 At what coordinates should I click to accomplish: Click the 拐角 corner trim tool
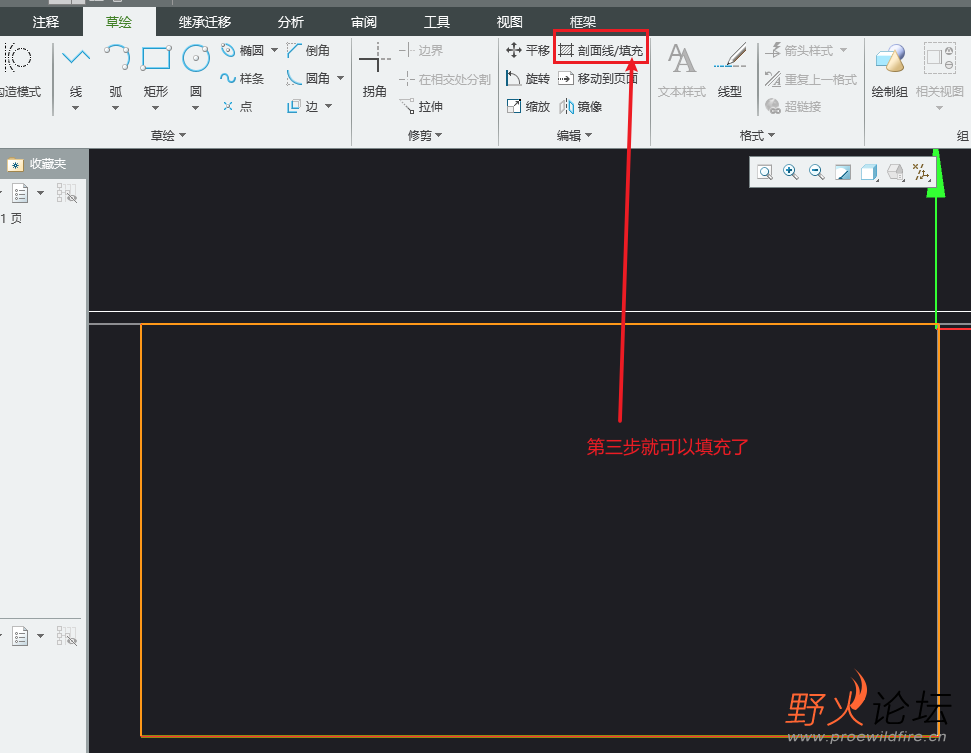pyautogui.click(x=375, y=70)
